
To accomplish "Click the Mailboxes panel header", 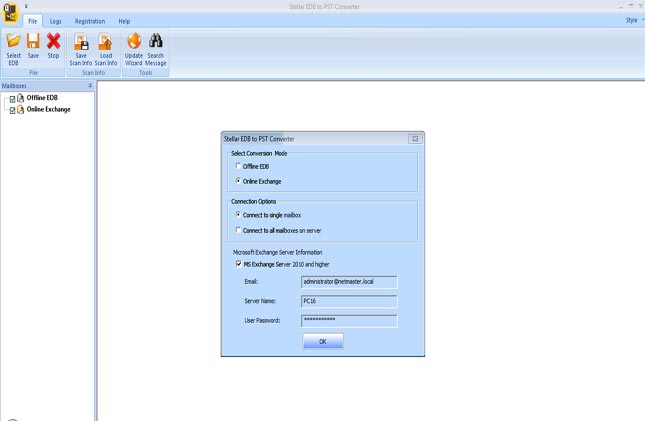I will pyautogui.click(x=47, y=86).
